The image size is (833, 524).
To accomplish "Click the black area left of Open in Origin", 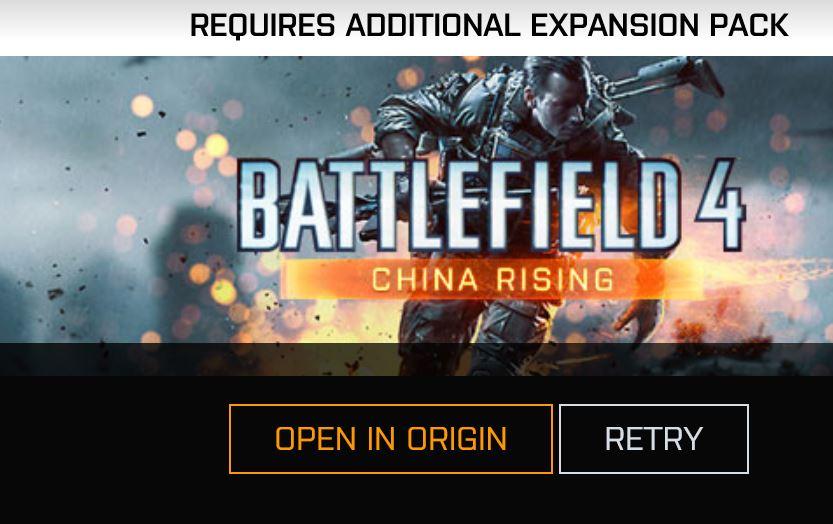I will [114, 439].
